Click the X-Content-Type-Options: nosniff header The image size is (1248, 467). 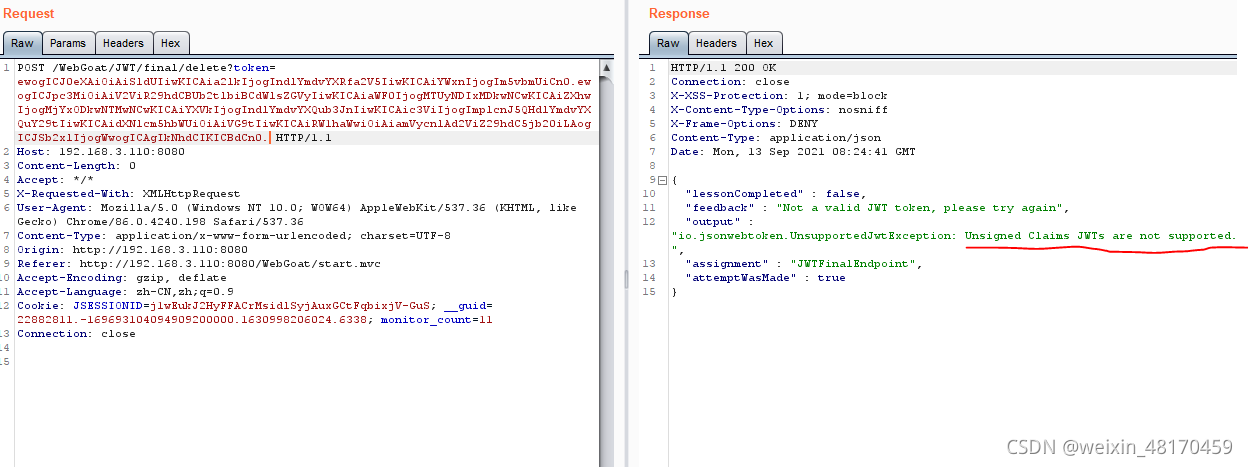point(772,110)
